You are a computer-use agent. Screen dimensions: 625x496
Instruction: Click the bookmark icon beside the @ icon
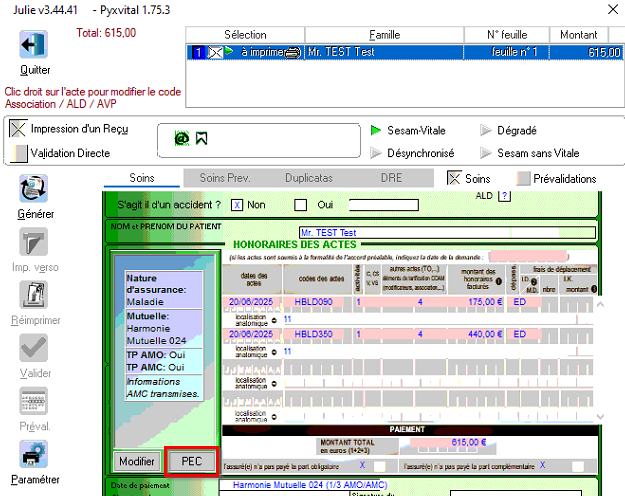point(201,138)
